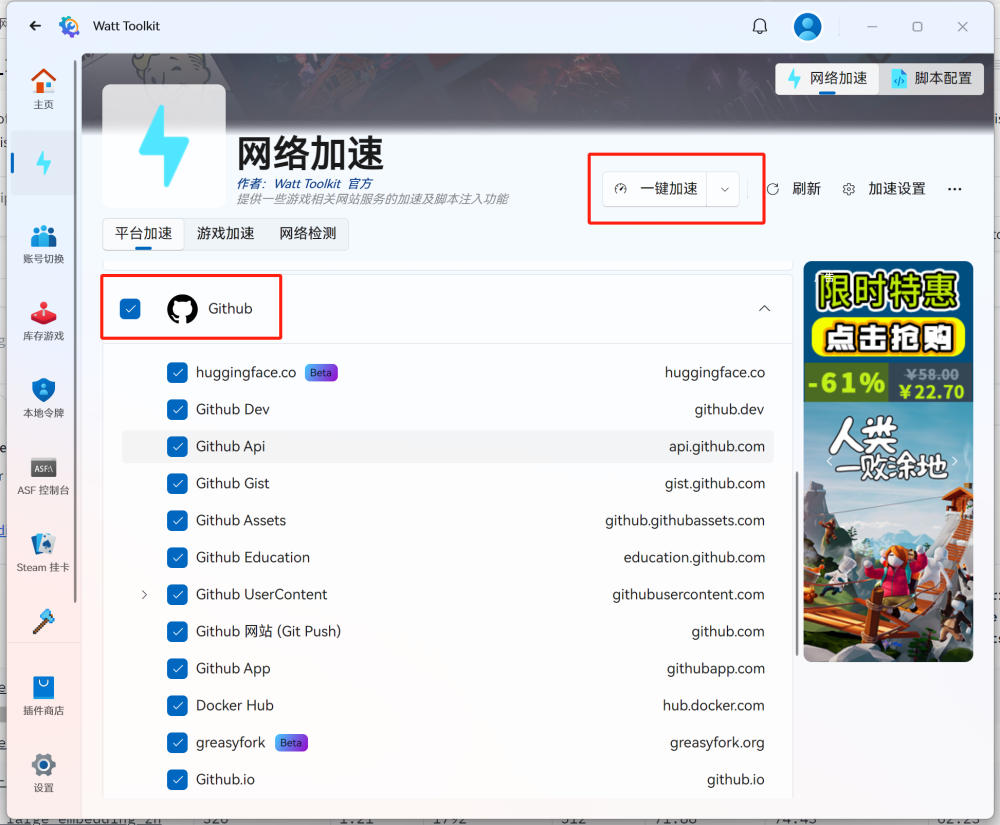
Task: Toggle Github Assets checkbox
Action: (x=177, y=520)
